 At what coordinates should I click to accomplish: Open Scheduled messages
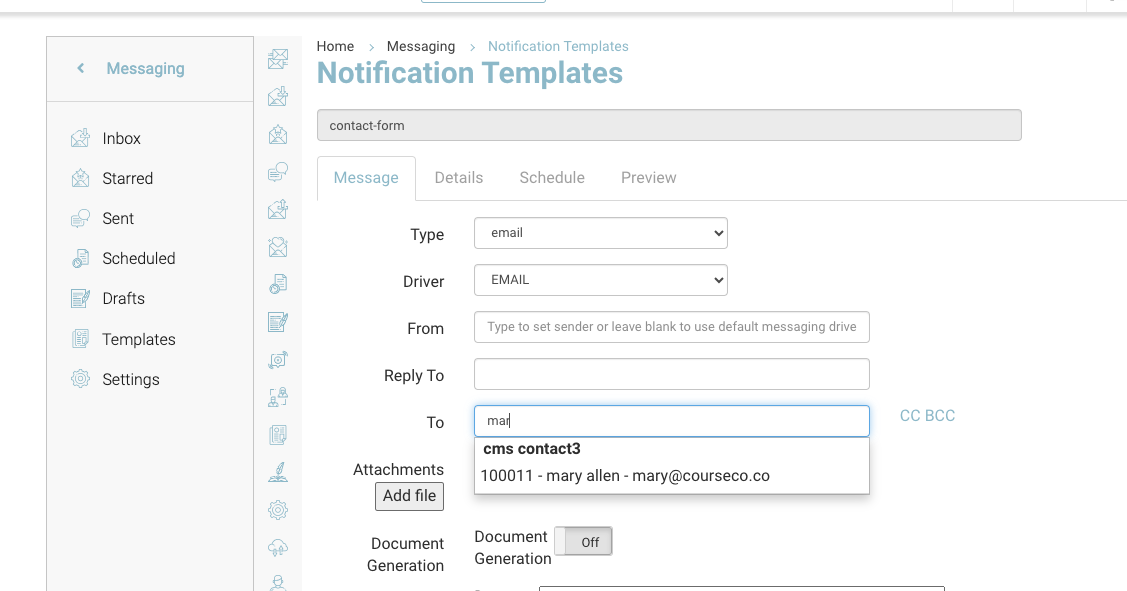138,258
